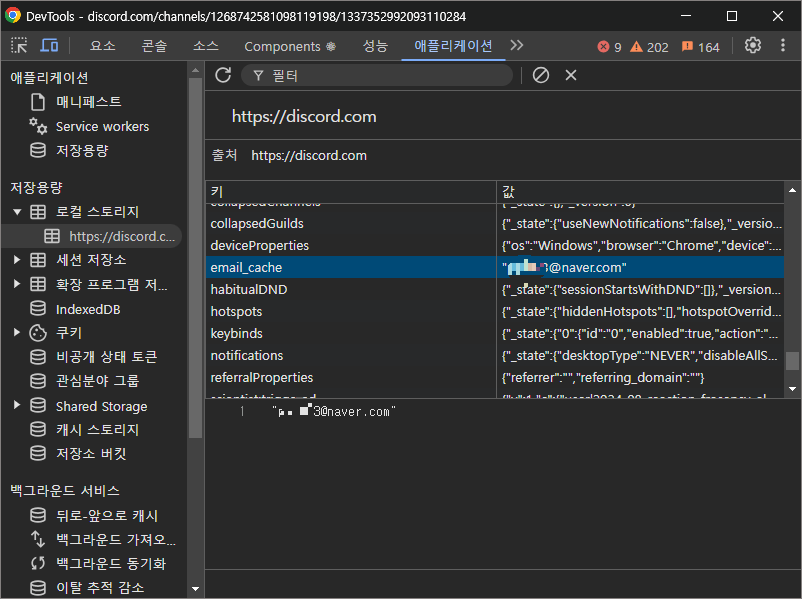Select the collapsedGuilds key row

pos(351,224)
